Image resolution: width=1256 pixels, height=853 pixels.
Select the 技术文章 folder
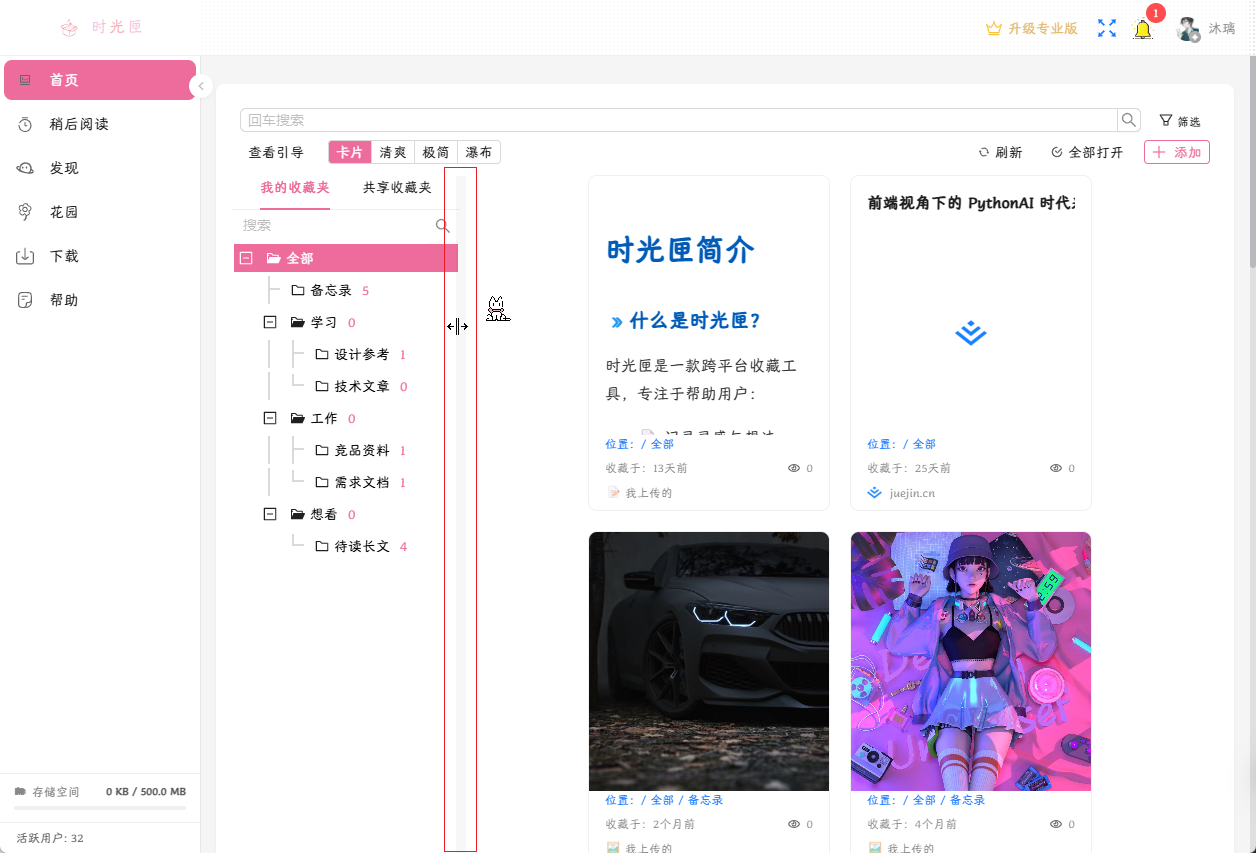(x=361, y=386)
